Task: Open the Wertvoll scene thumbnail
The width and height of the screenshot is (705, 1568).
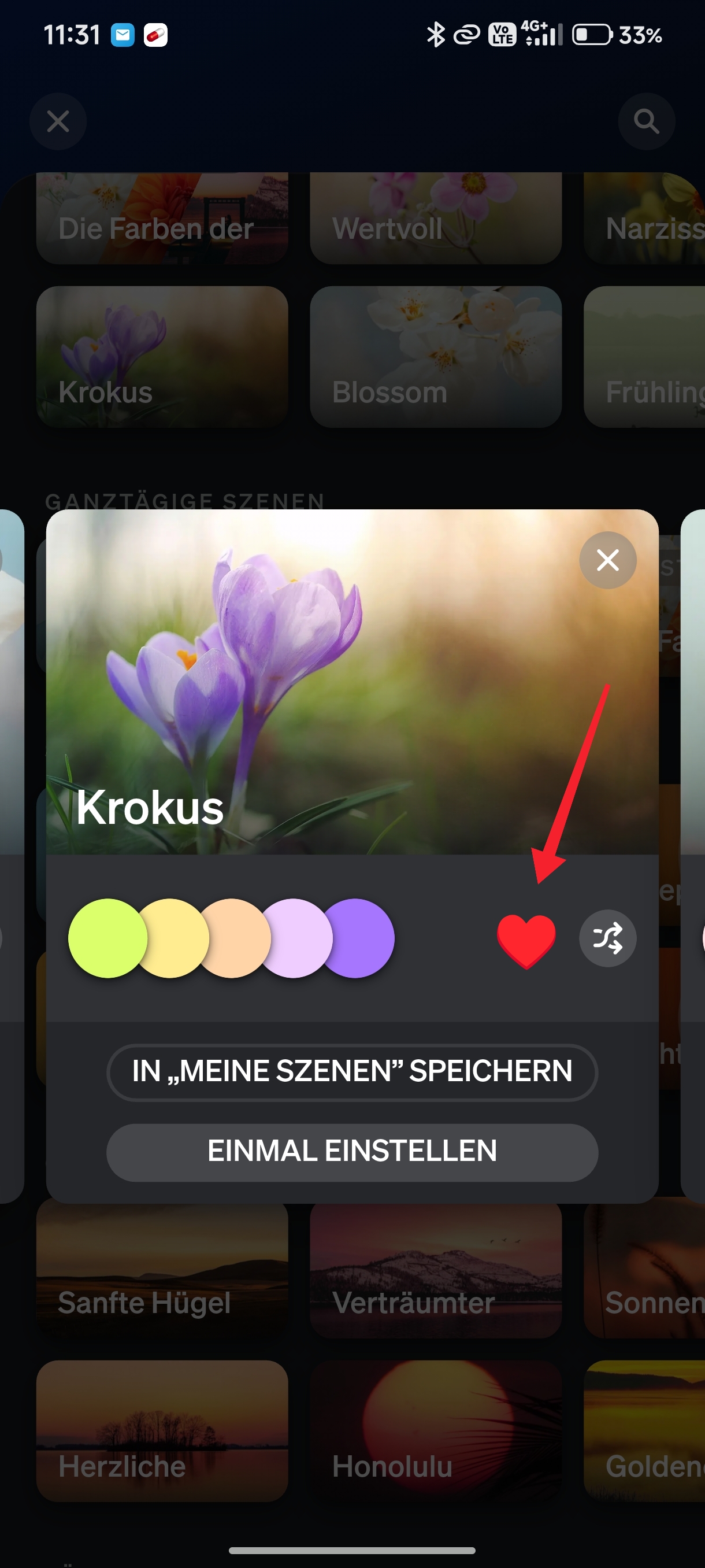Action: (x=436, y=218)
